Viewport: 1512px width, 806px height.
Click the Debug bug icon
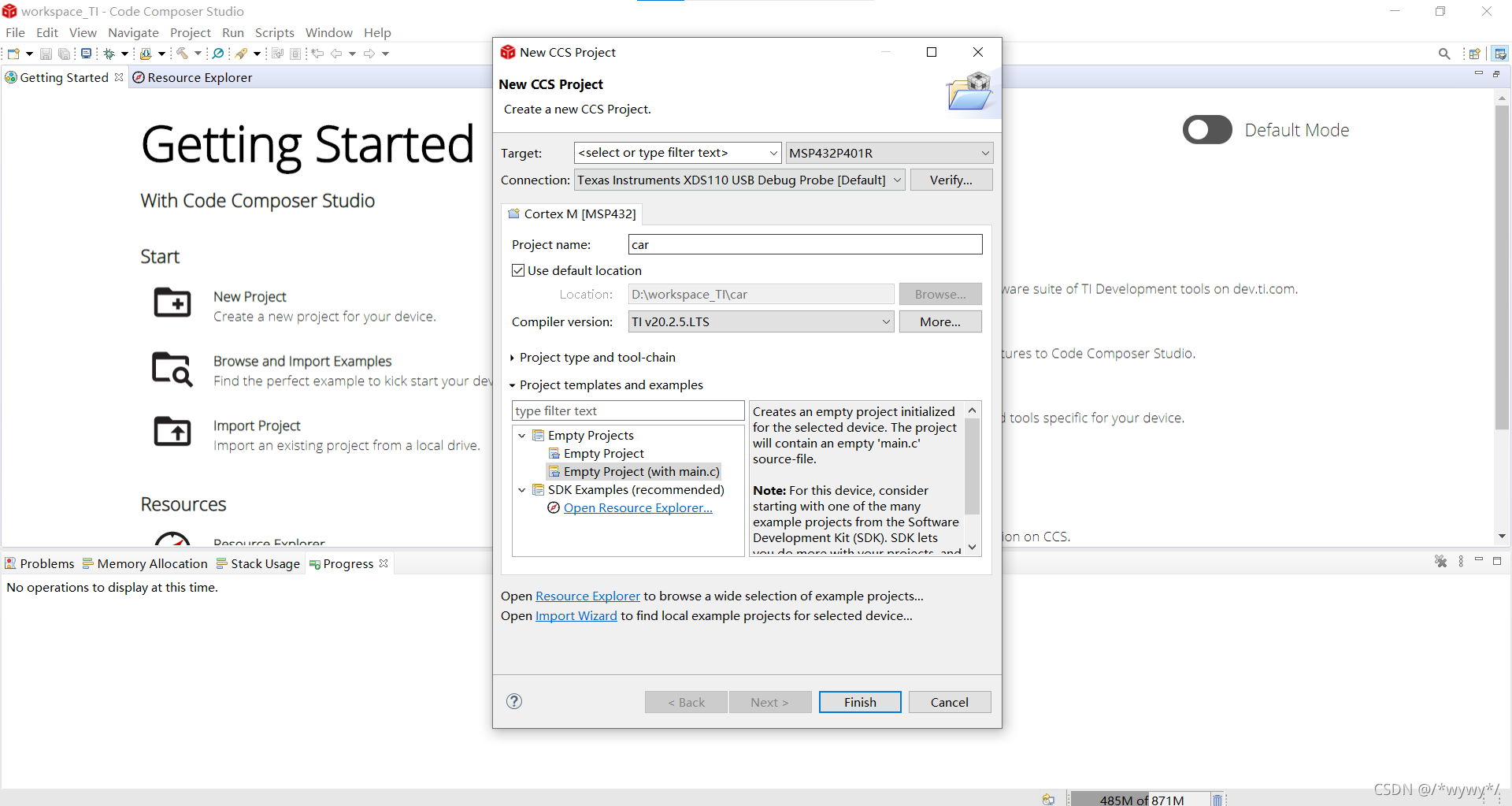tap(109, 54)
